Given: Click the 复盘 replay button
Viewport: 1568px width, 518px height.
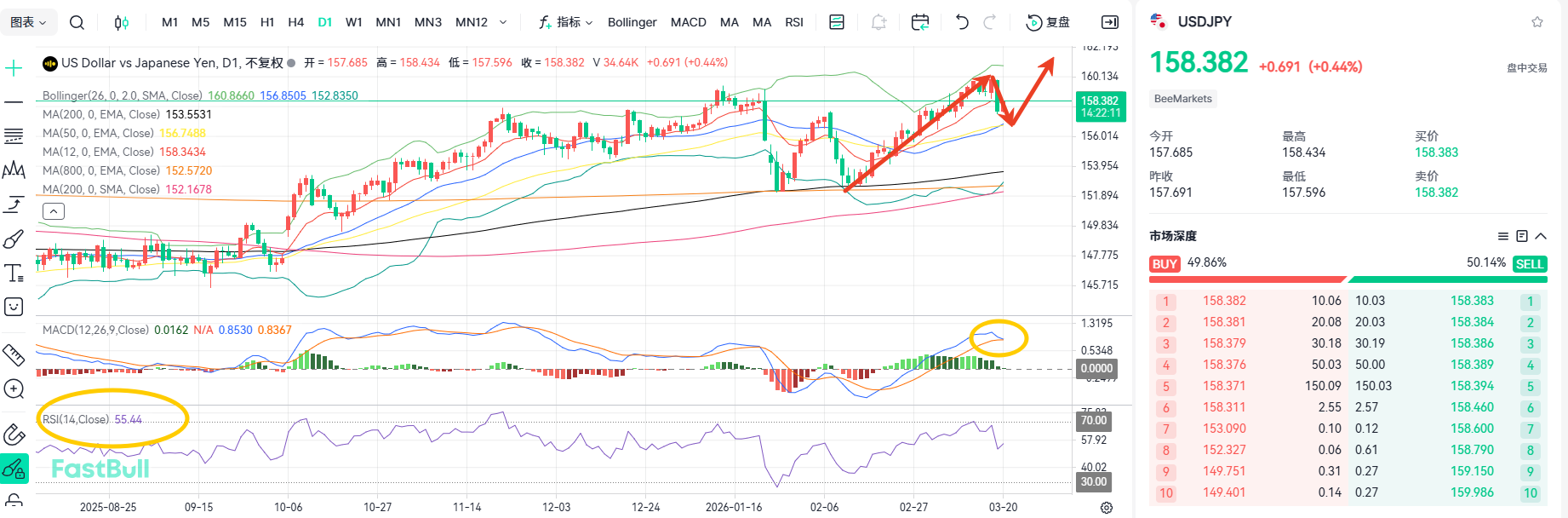Looking at the screenshot, I should pyautogui.click(x=1048, y=22).
